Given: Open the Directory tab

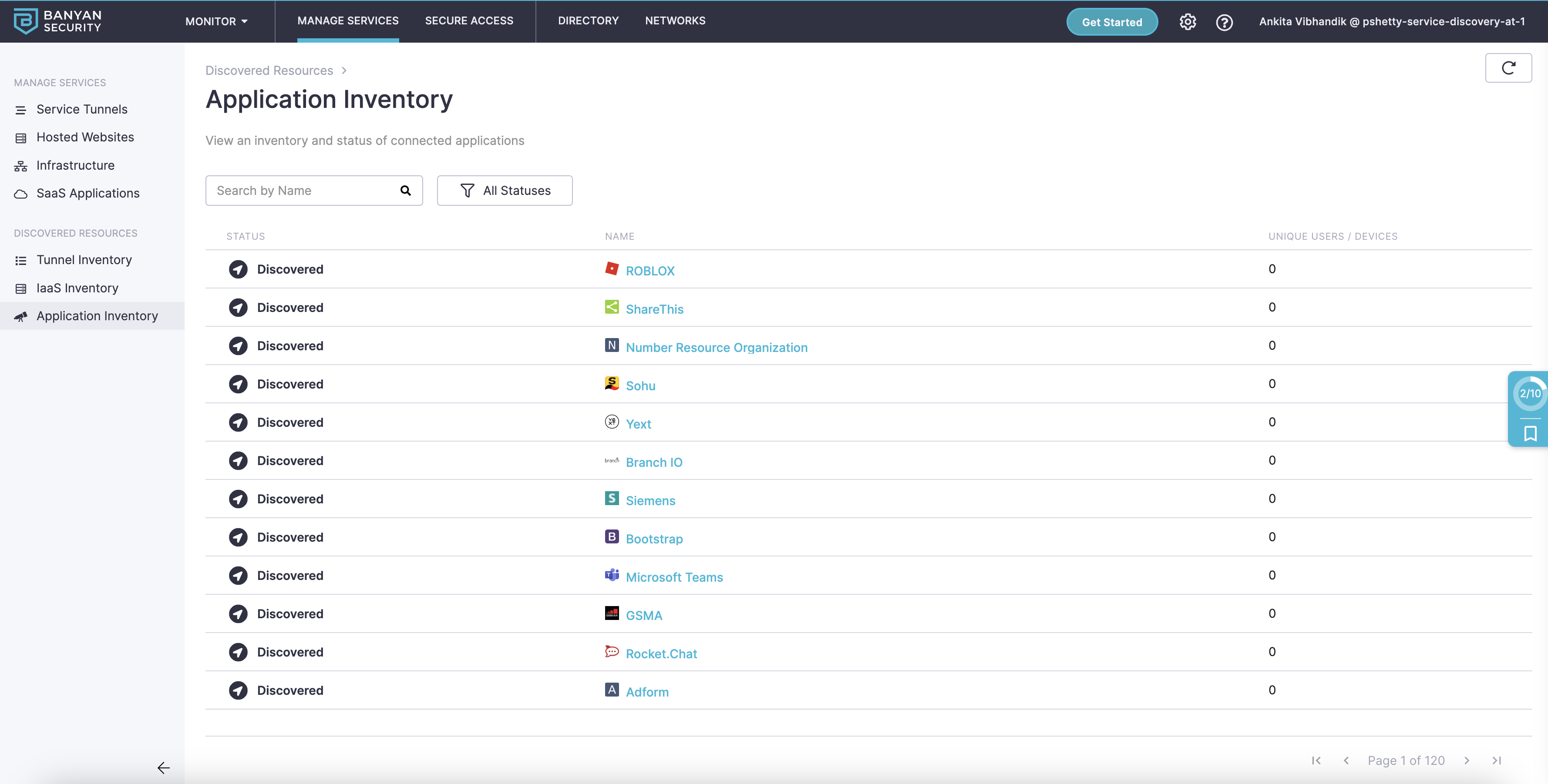Looking at the screenshot, I should [588, 20].
